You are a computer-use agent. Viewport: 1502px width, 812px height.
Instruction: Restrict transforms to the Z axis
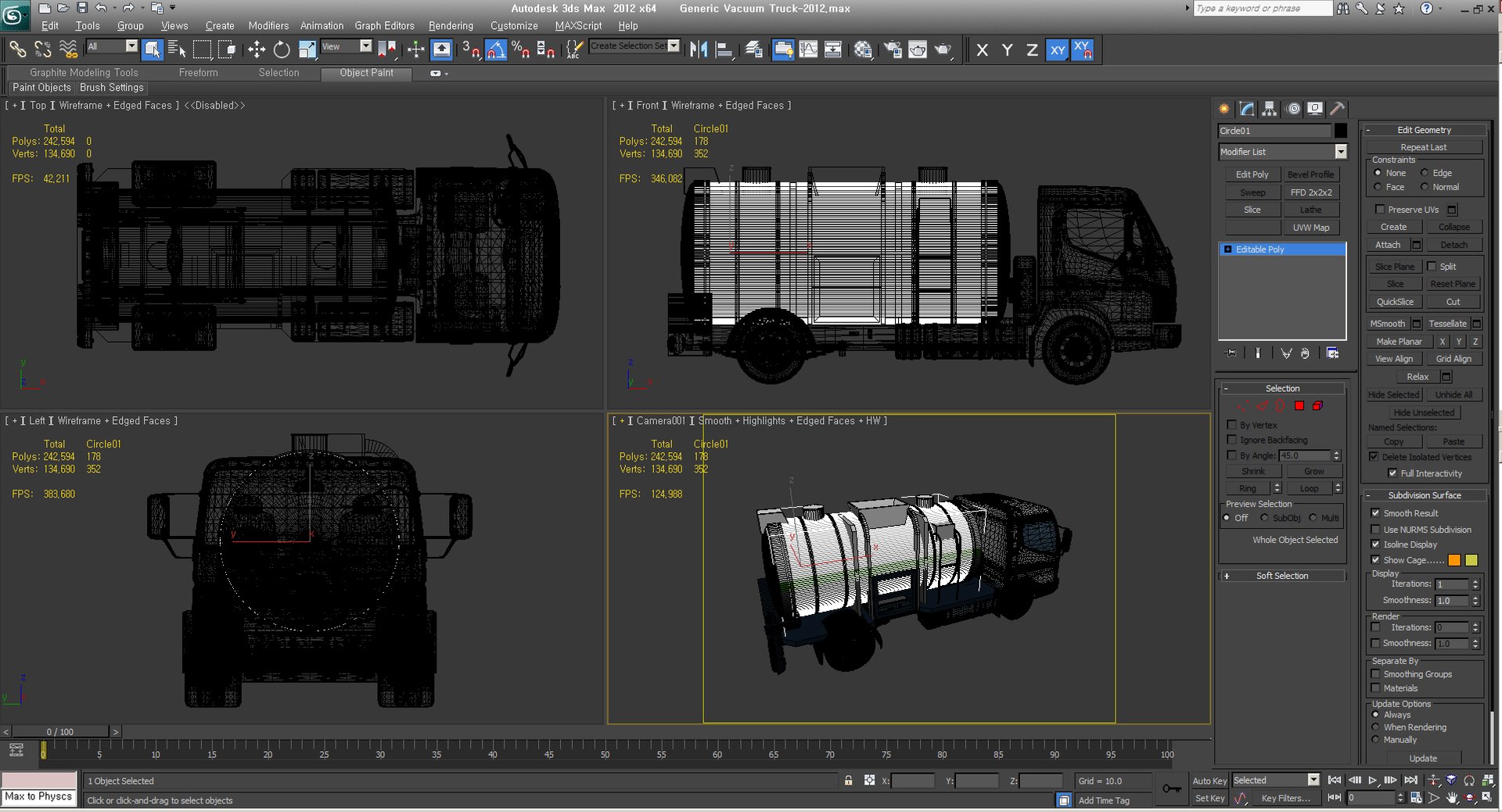(1032, 49)
